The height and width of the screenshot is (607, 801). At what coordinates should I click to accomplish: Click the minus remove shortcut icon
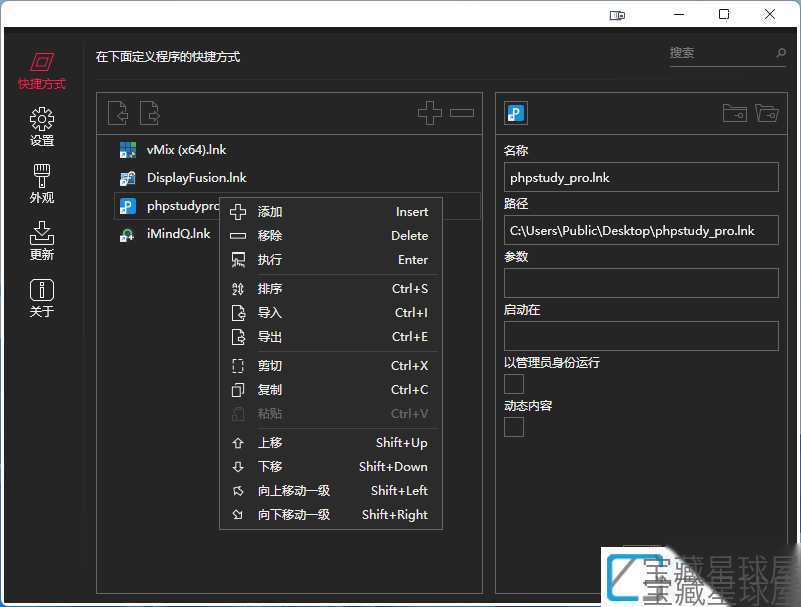coord(462,113)
